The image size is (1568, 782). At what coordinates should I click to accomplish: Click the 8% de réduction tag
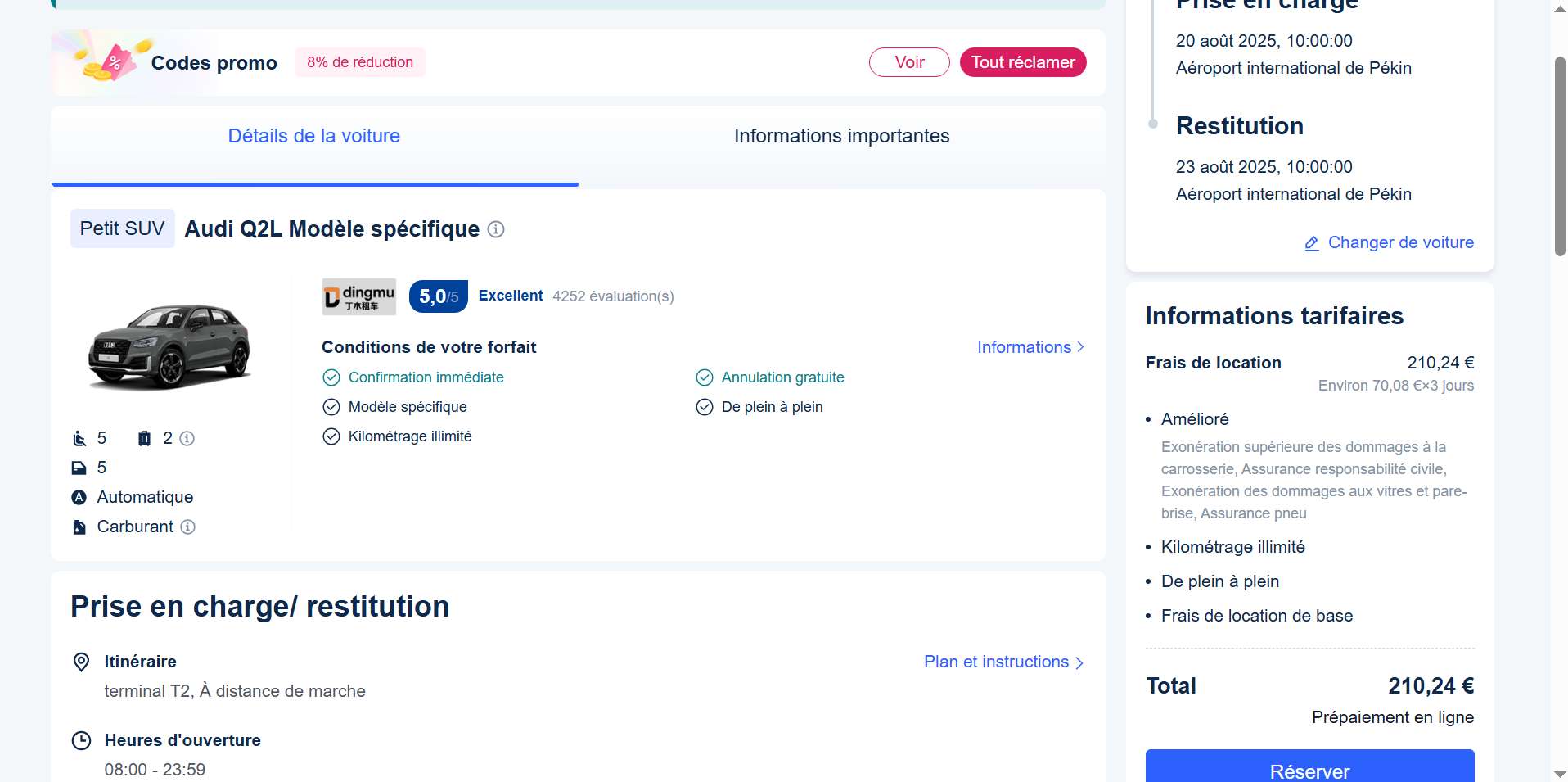click(360, 62)
